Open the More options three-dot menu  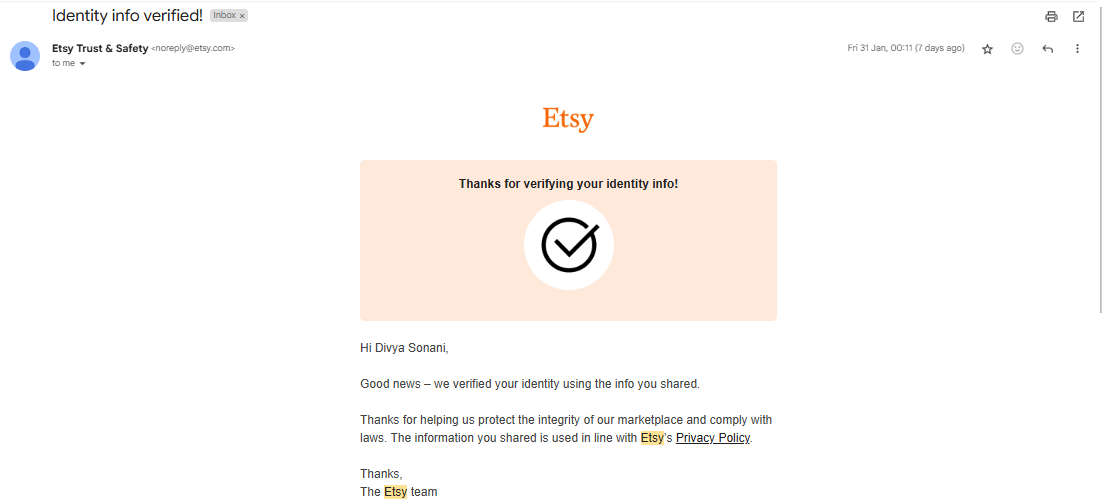coord(1077,49)
